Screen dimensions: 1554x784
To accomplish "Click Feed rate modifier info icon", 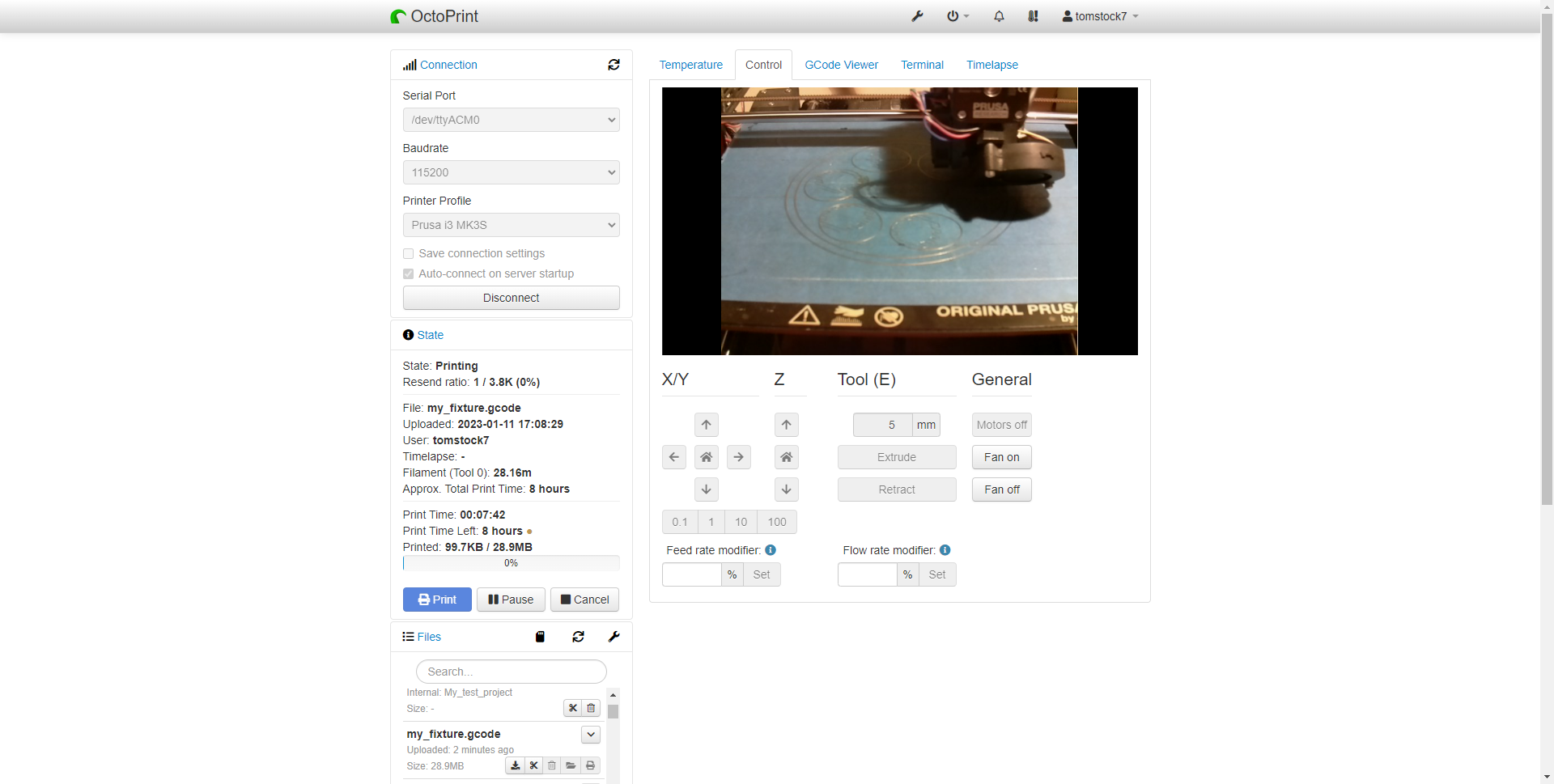I will pos(771,550).
